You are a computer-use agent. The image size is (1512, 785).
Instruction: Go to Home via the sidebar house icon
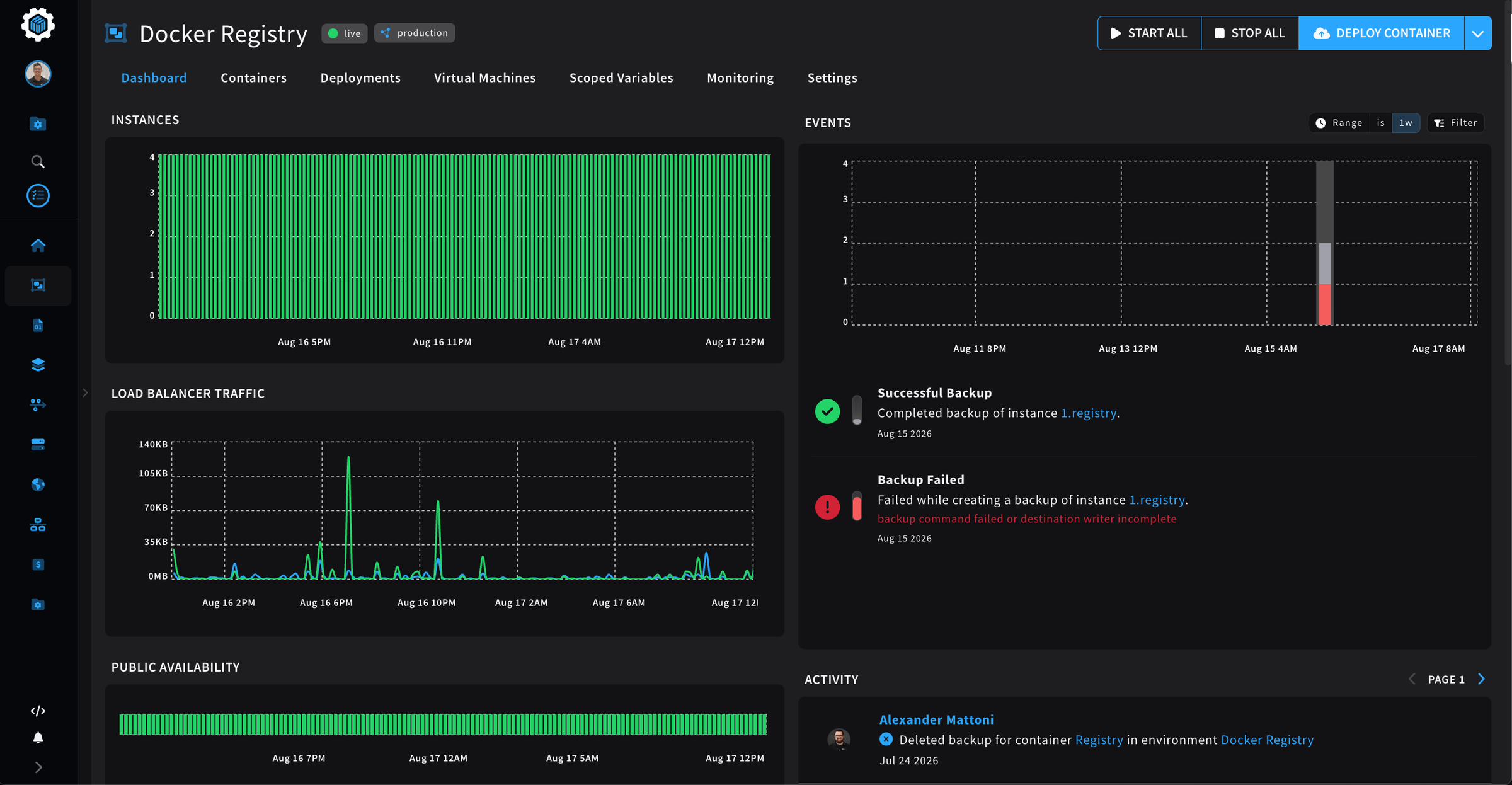[x=38, y=245]
